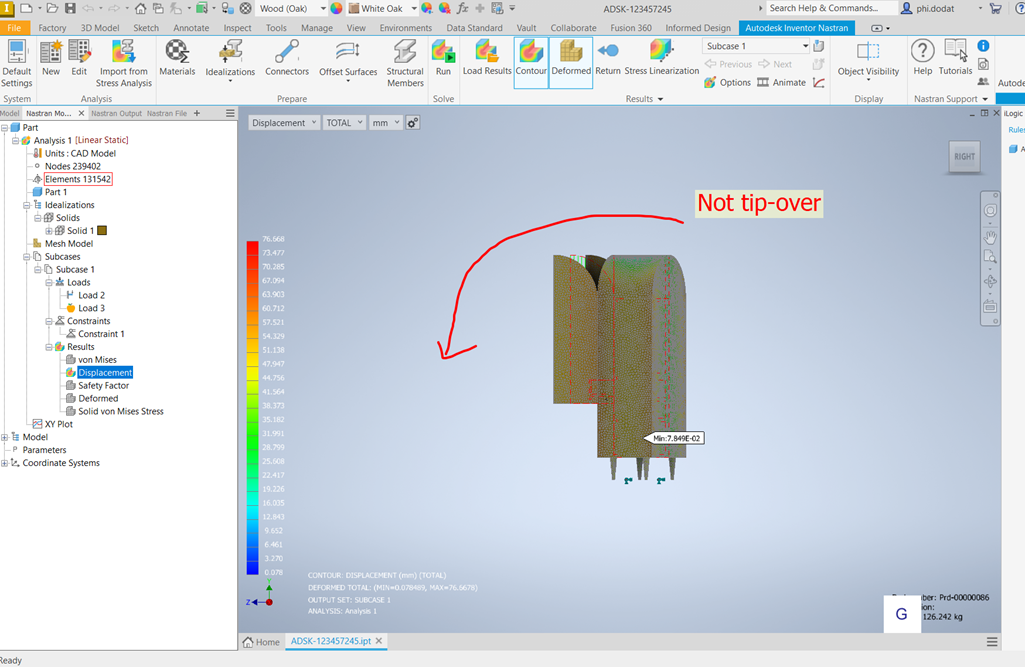
Task: Open the Informed Design tab
Action: pos(698,27)
